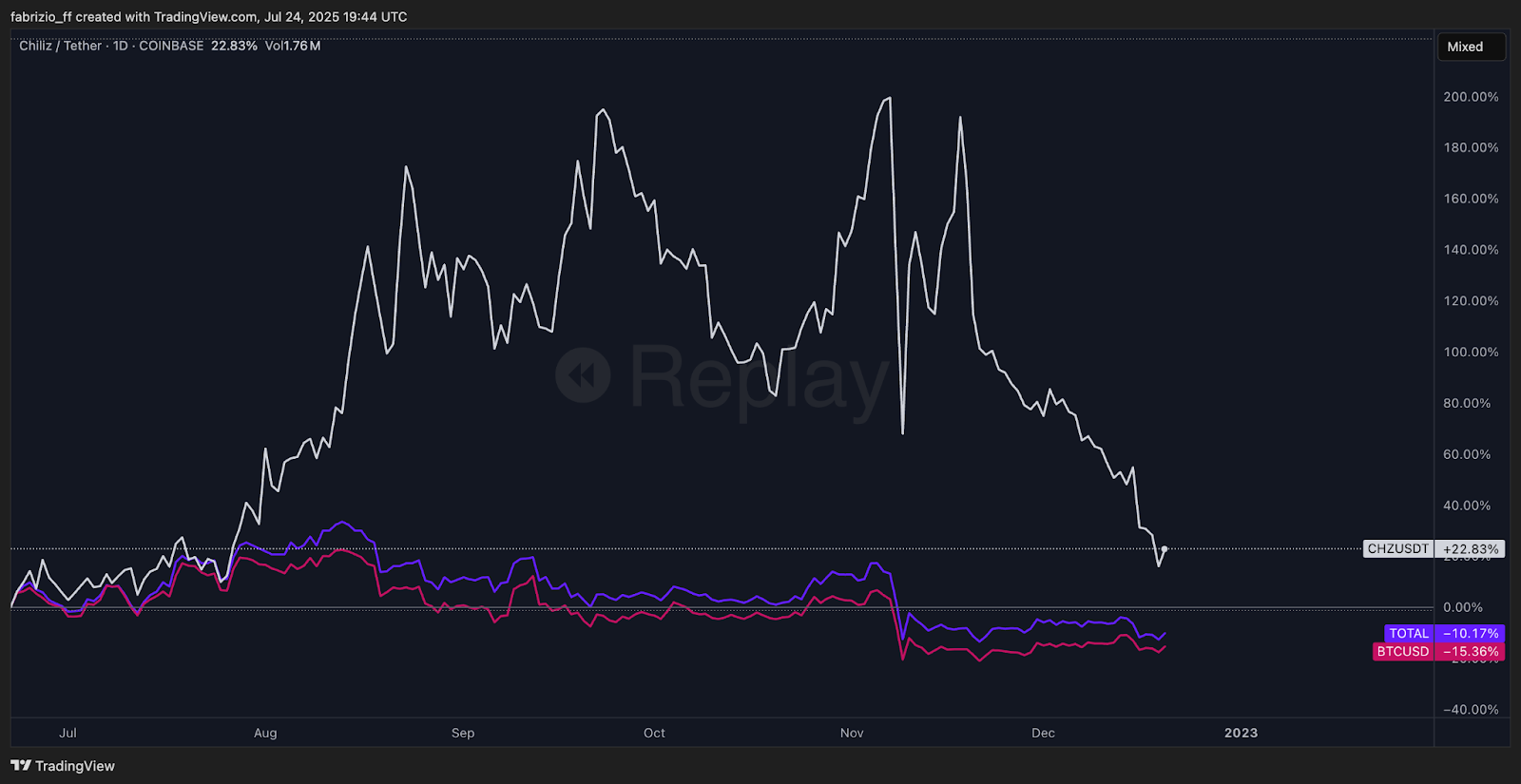The width and height of the screenshot is (1521, 784).
Task: Click the Nov marker on time axis
Action: click(852, 733)
